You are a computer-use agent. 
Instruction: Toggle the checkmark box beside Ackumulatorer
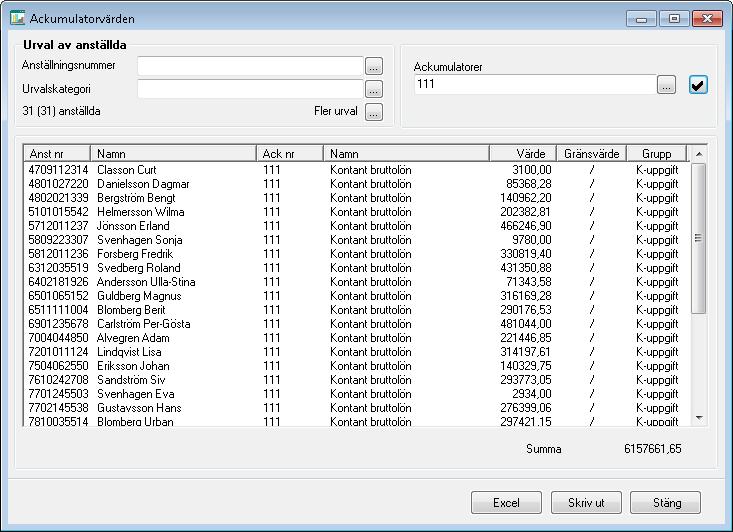[698, 85]
